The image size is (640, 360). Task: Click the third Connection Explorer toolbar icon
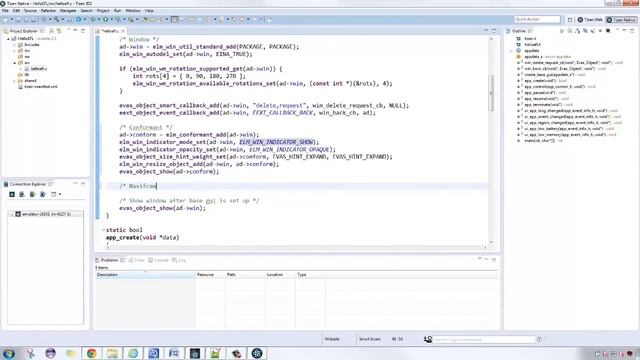coord(32,194)
